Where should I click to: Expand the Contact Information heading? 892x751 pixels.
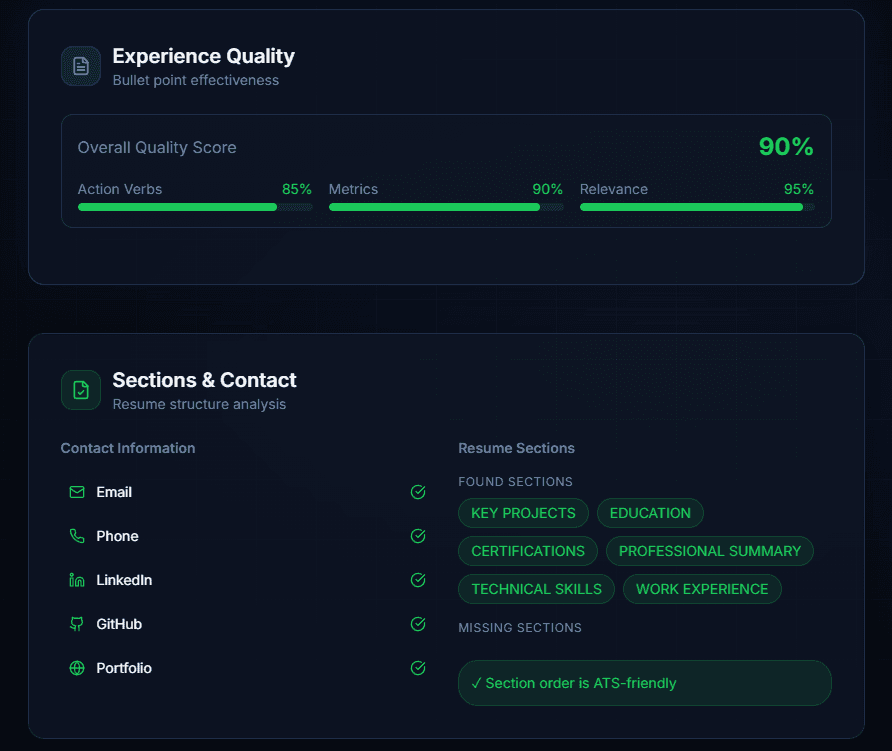pos(128,448)
